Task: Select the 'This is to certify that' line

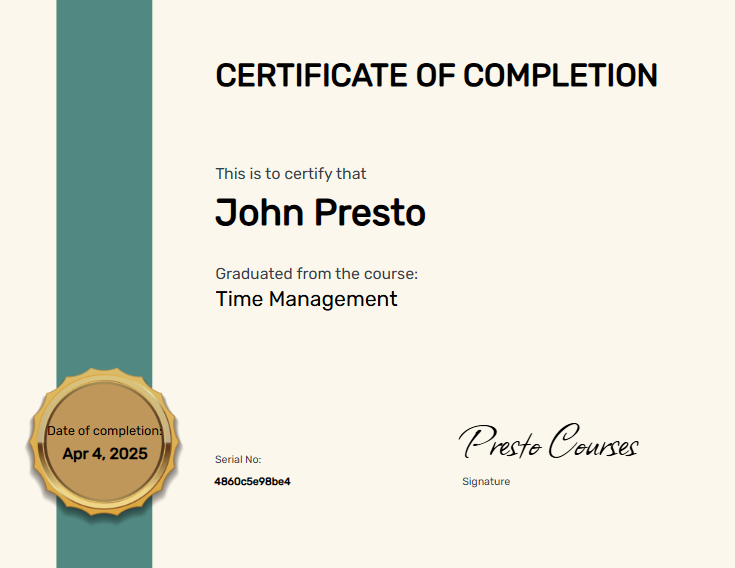Action: 291,174
